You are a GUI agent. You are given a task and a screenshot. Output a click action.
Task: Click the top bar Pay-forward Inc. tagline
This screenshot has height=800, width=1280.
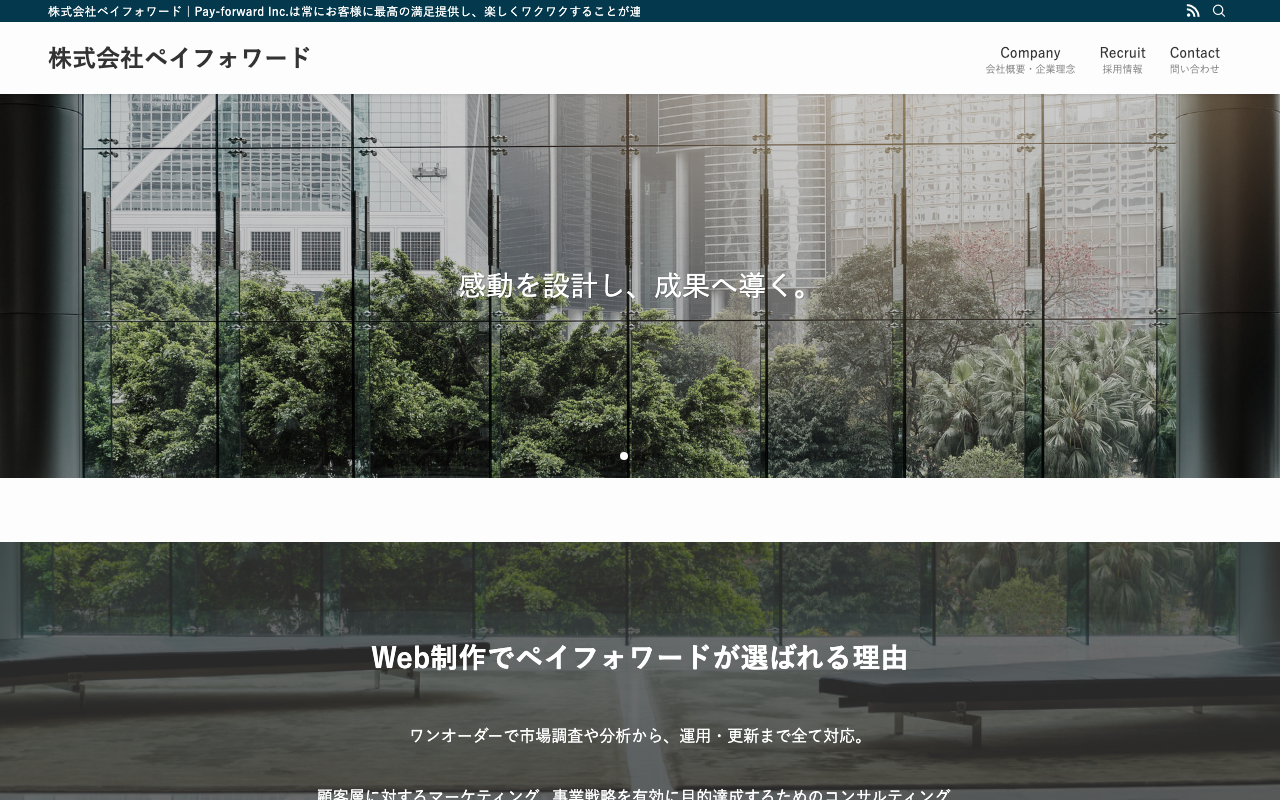(x=345, y=11)
